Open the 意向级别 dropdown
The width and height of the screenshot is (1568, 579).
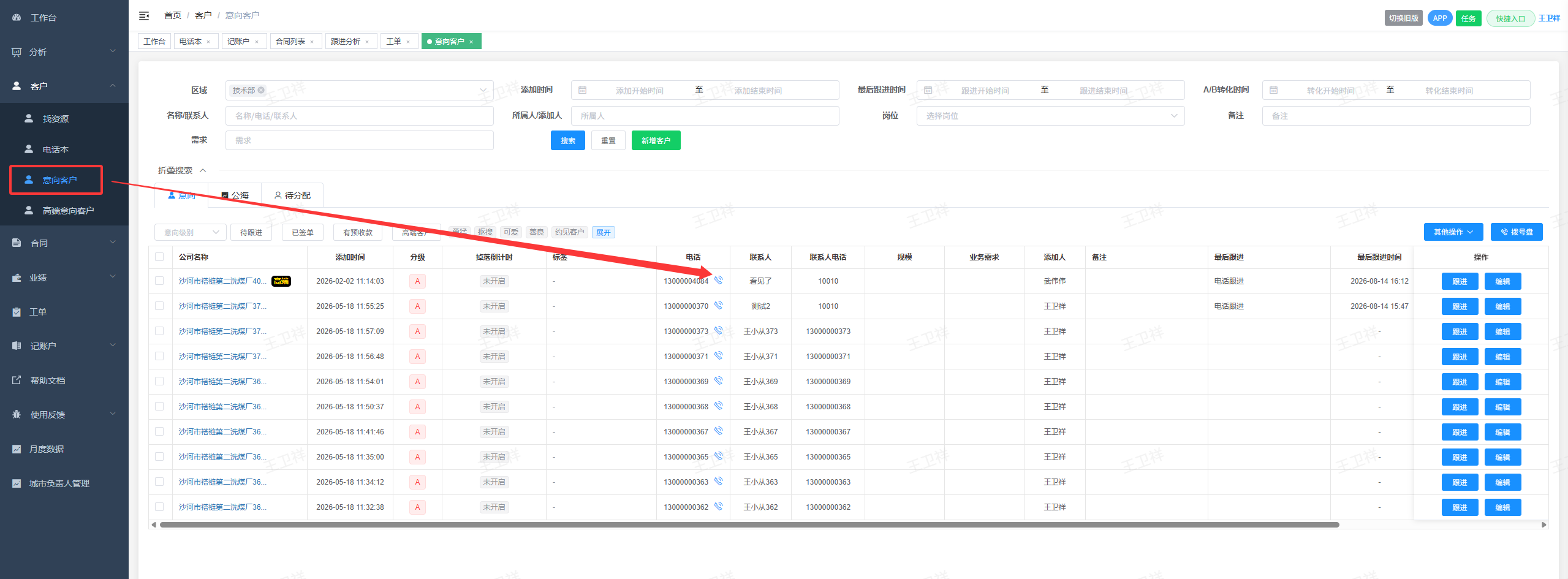(191, 232)
